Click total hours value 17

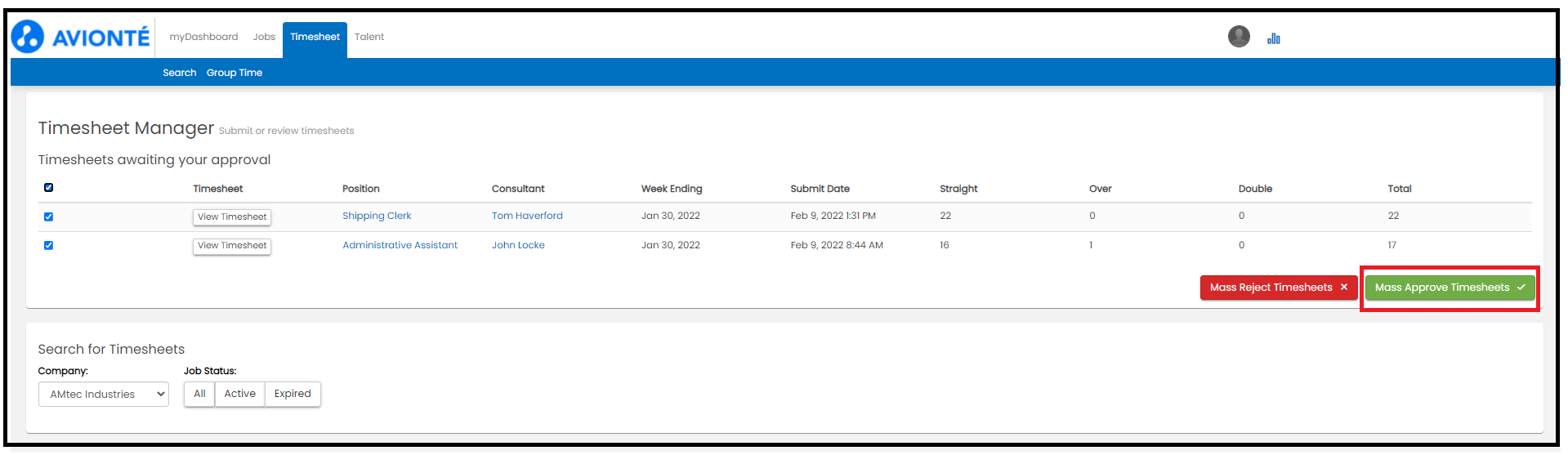[1392, 245]
